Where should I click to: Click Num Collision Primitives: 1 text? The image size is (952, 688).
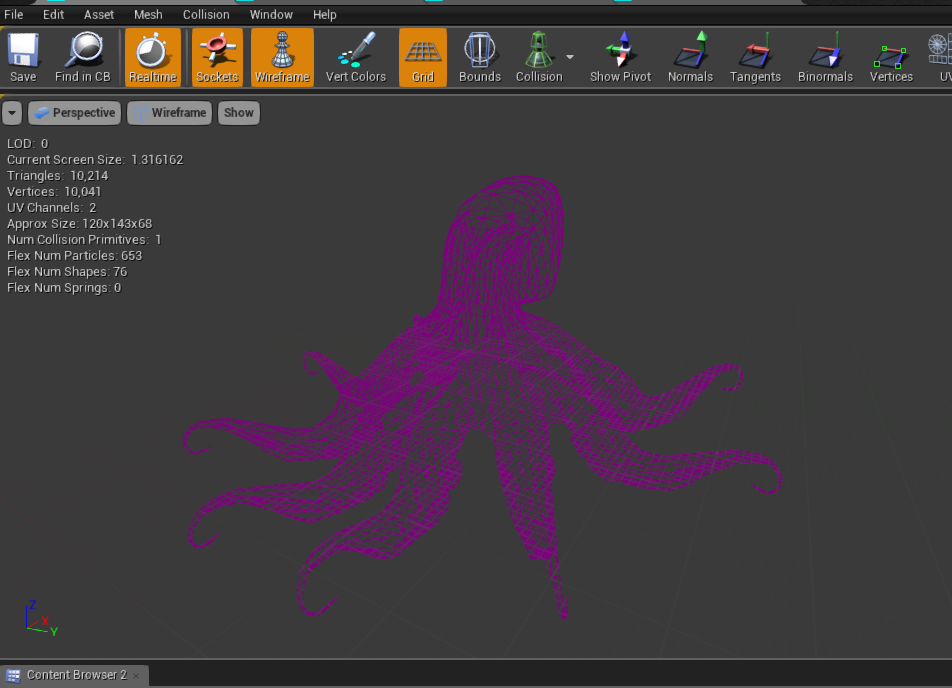coord(84,240)
